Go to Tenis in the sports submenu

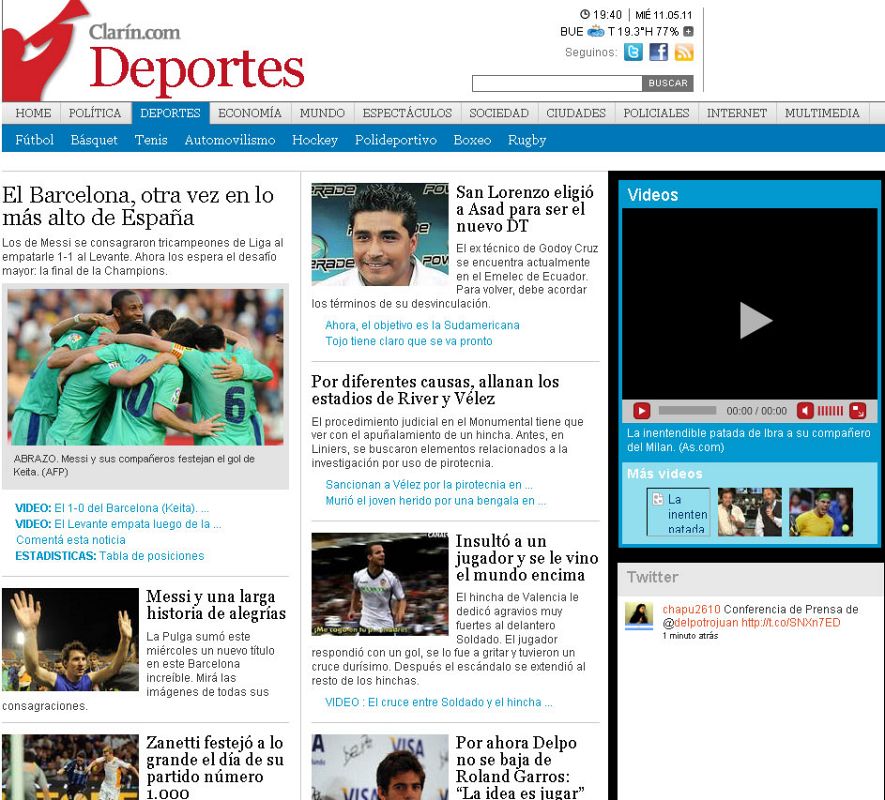click(151, 140)
